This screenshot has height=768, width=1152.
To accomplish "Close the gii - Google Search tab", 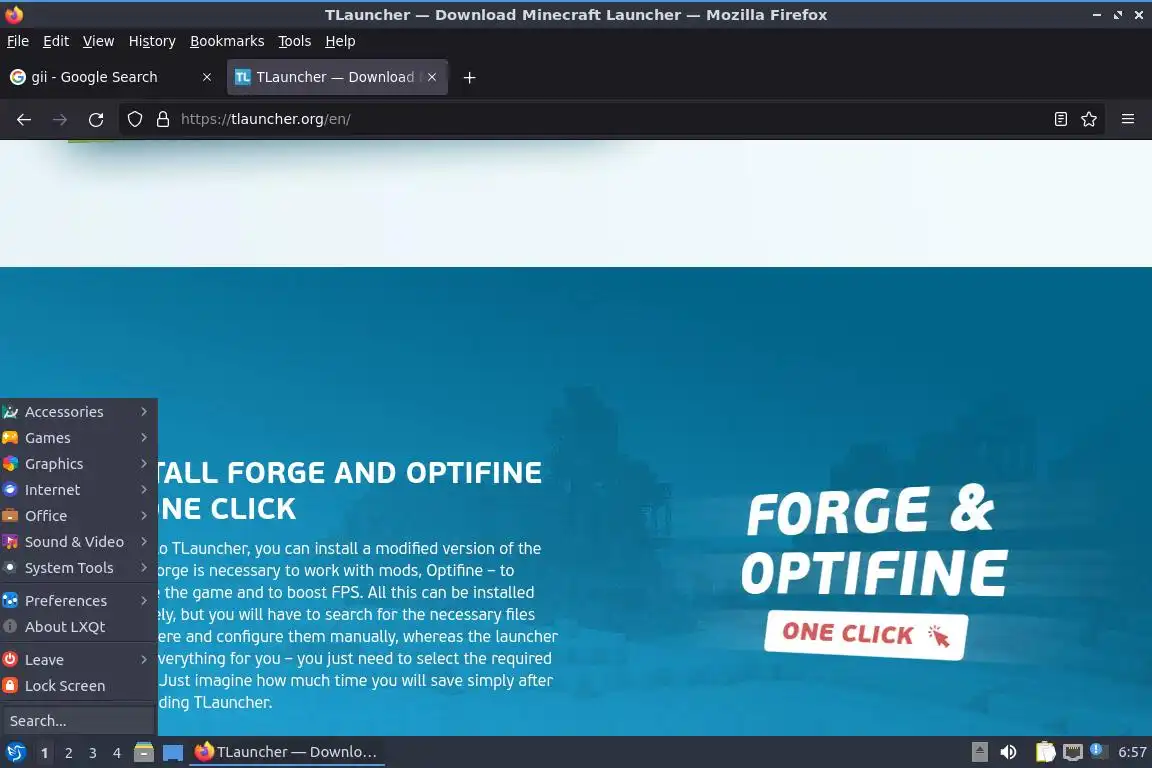I will (206, 77).
